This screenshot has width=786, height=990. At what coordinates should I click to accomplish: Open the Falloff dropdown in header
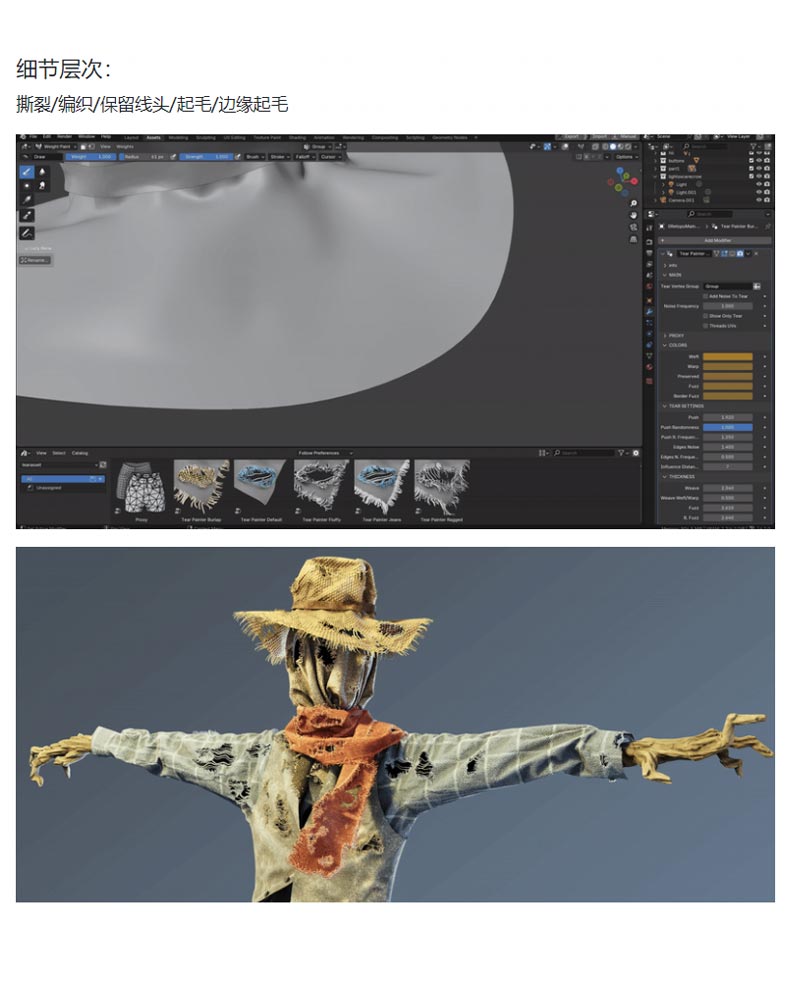[x=302, y=157]
